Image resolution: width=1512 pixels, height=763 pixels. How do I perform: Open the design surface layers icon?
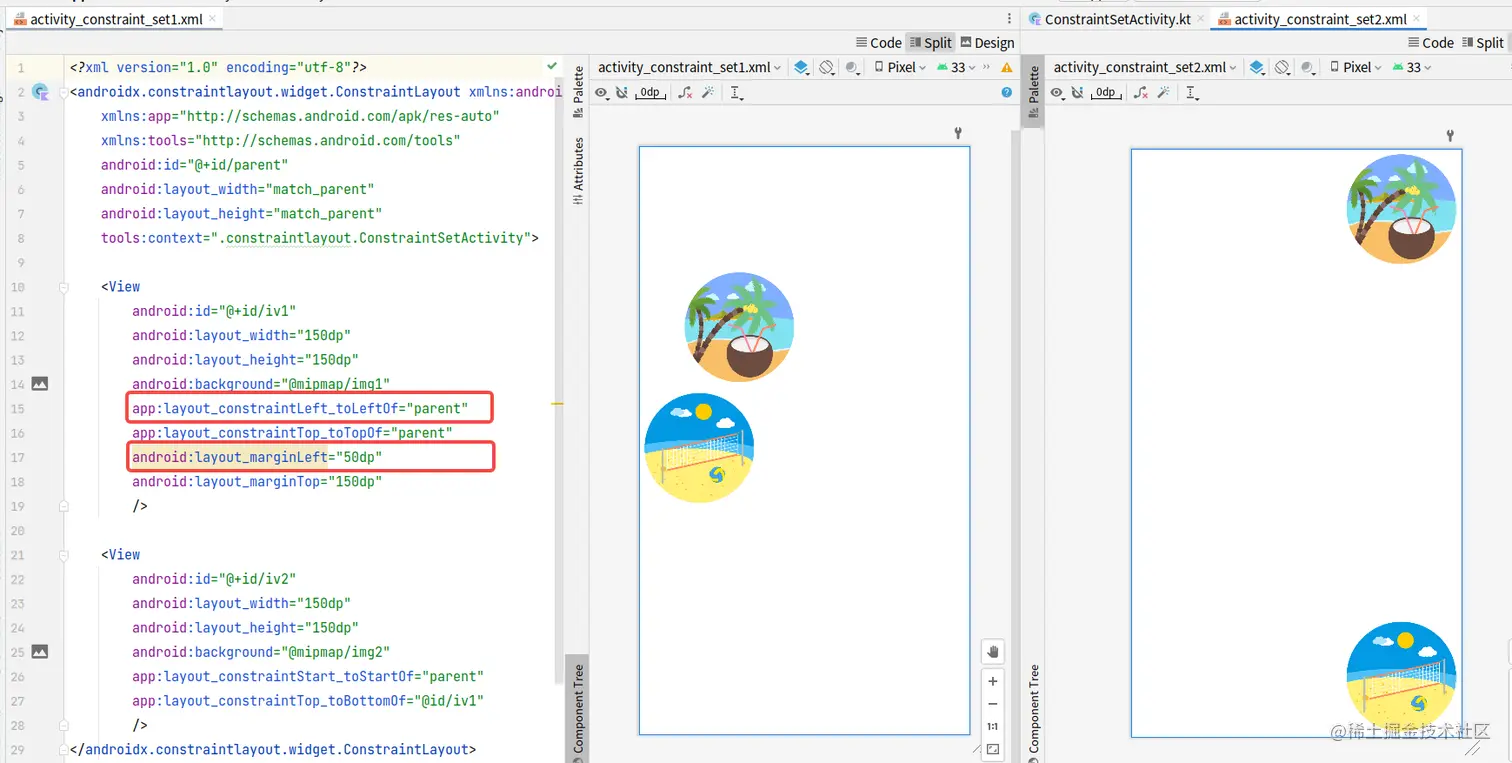pos(801,67)
